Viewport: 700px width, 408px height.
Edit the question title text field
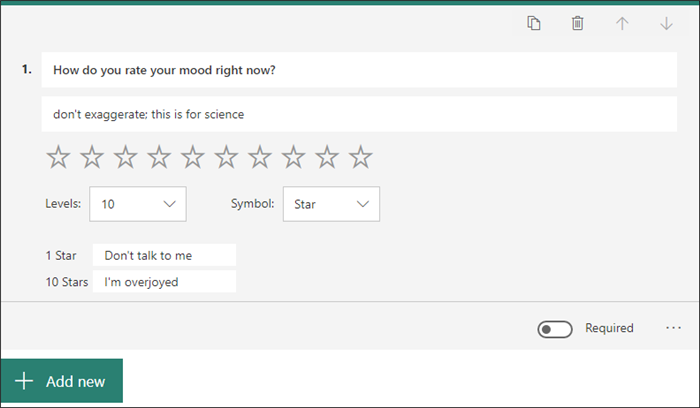tap(359, 70)
